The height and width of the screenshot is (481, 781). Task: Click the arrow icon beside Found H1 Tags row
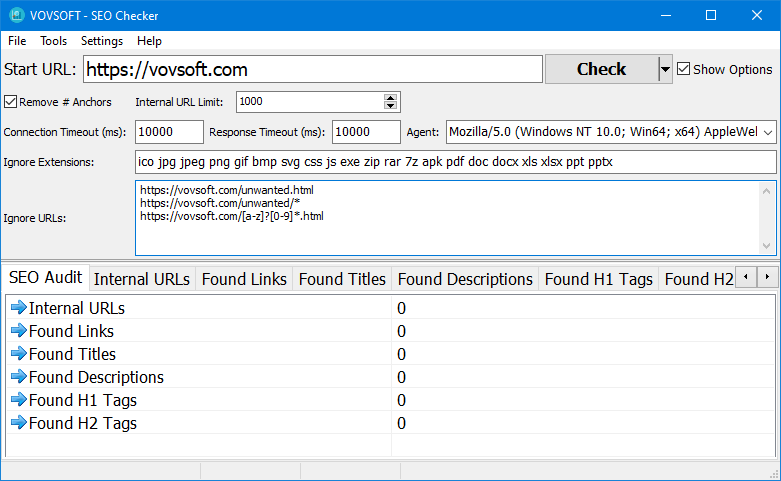coord(18,399)
